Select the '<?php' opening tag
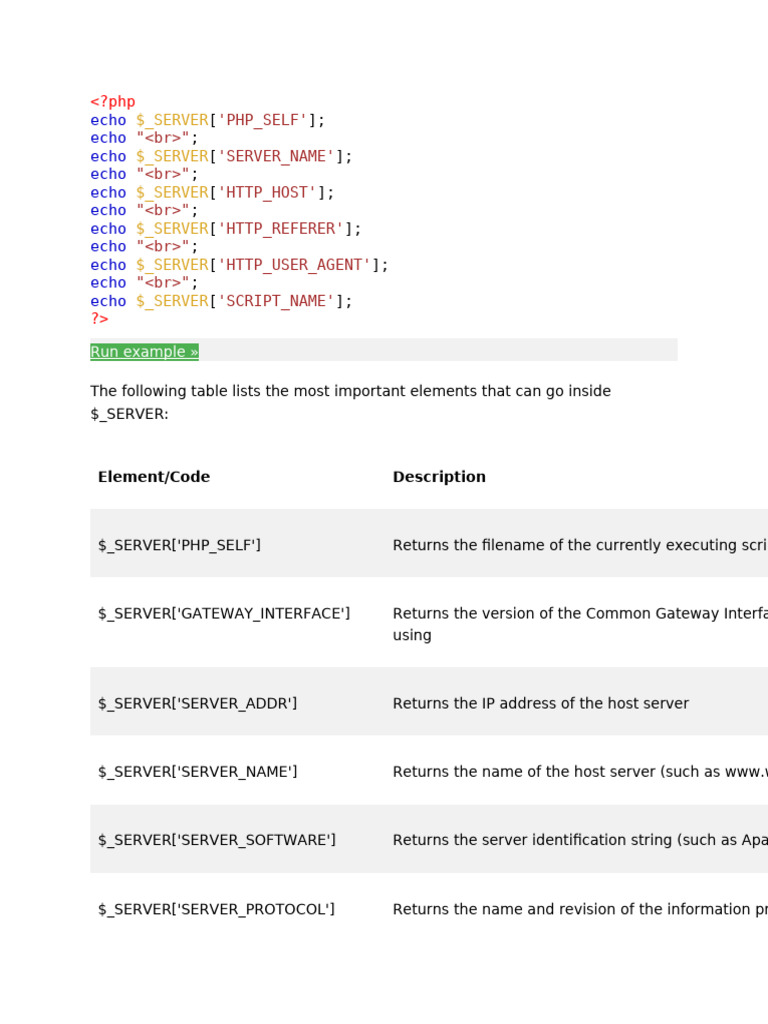768x1024 pixels. pos(113,102)
